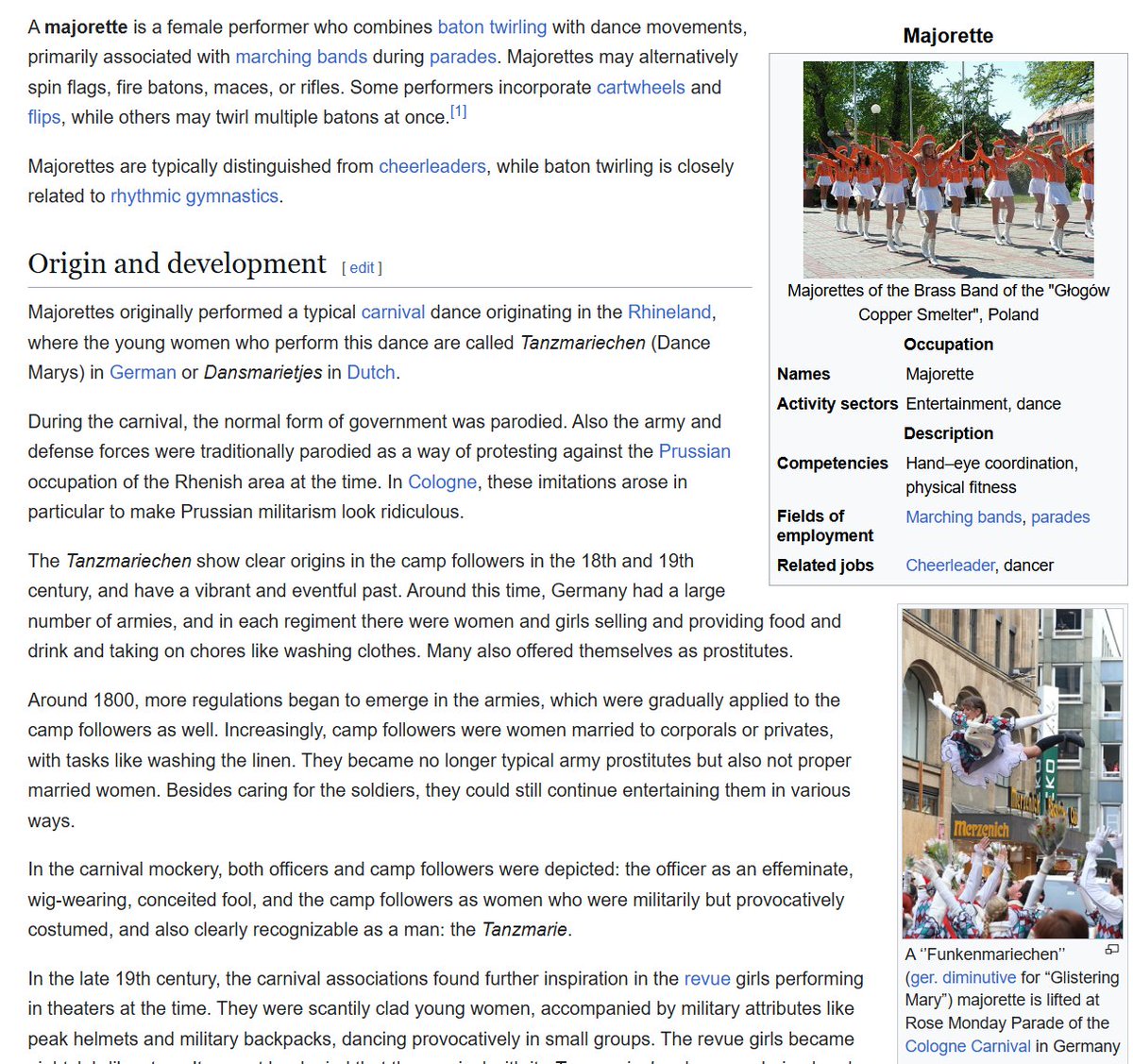The height and width of the screenshot is (1064, 1133).
Task: Open the Cologne link in text
Action: (x=442, y=481)
